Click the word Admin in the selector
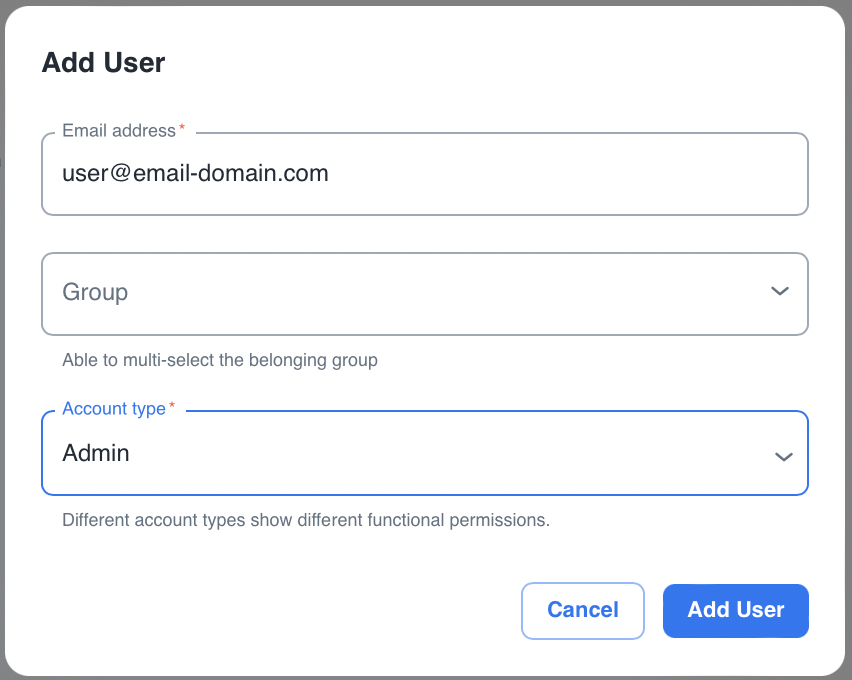 click(96, 453)
